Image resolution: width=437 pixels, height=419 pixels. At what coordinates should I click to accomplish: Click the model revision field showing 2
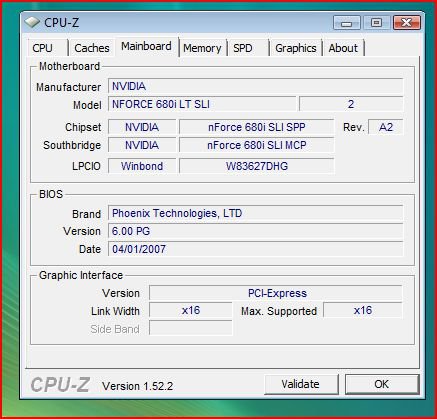click(x=351, y=104)
